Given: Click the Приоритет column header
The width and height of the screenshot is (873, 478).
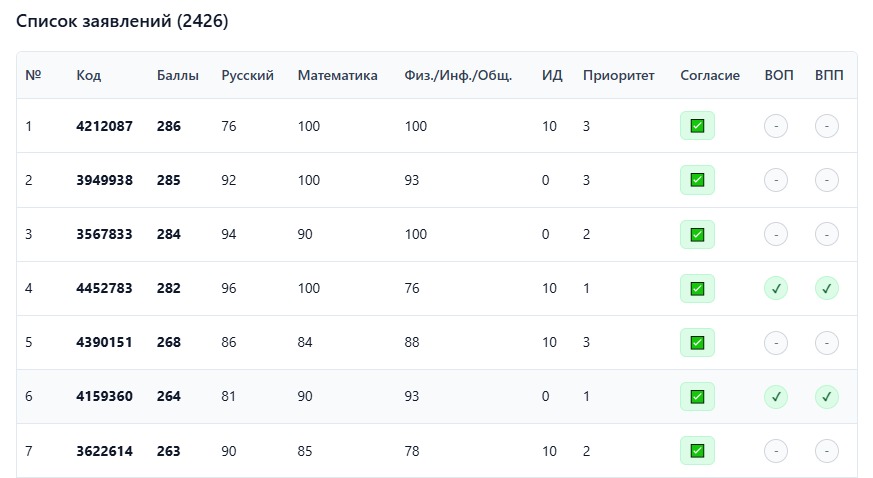Looking at the screenshot, I should tap(618, 76).
